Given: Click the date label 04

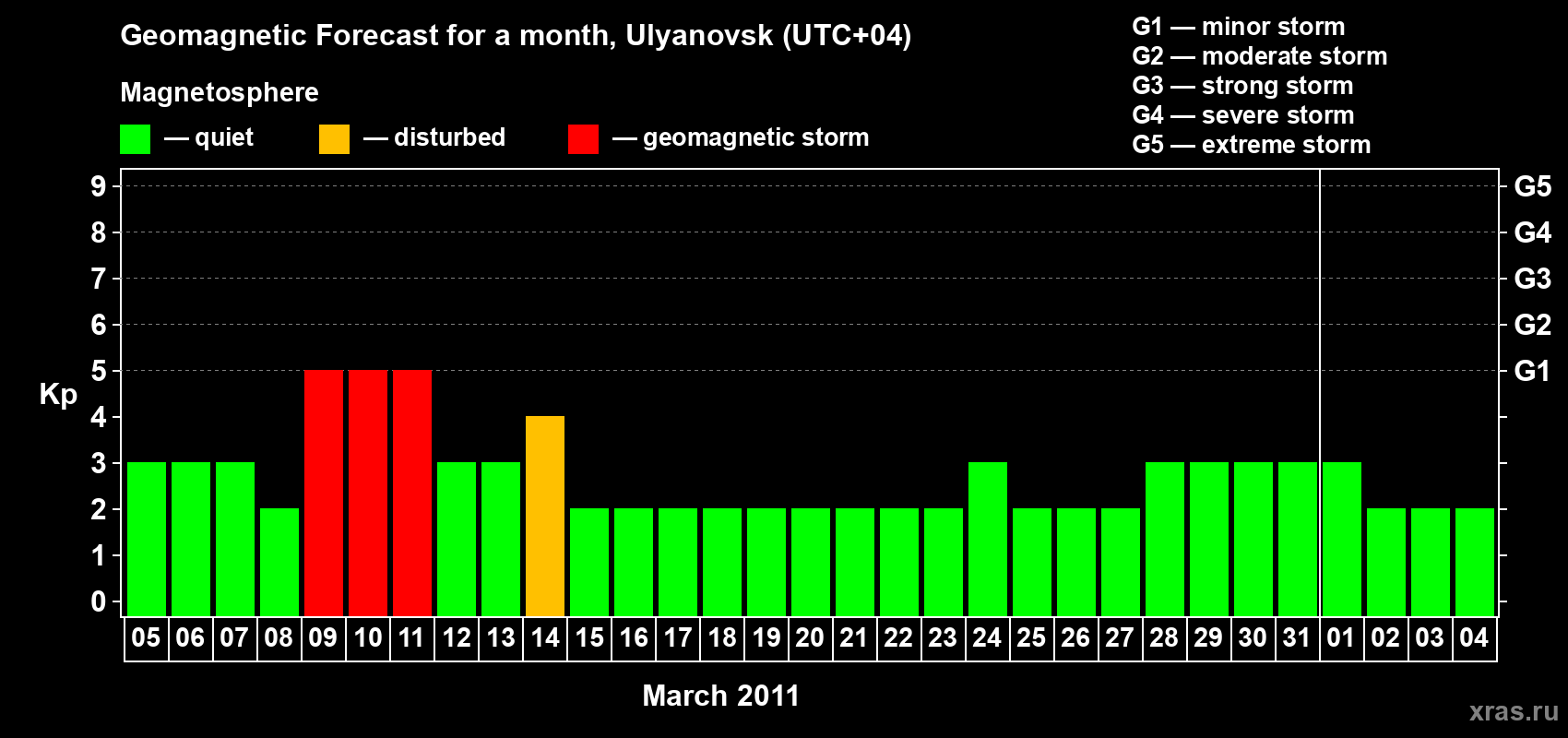Looking at the screenshot, I should coord(1474,637).
